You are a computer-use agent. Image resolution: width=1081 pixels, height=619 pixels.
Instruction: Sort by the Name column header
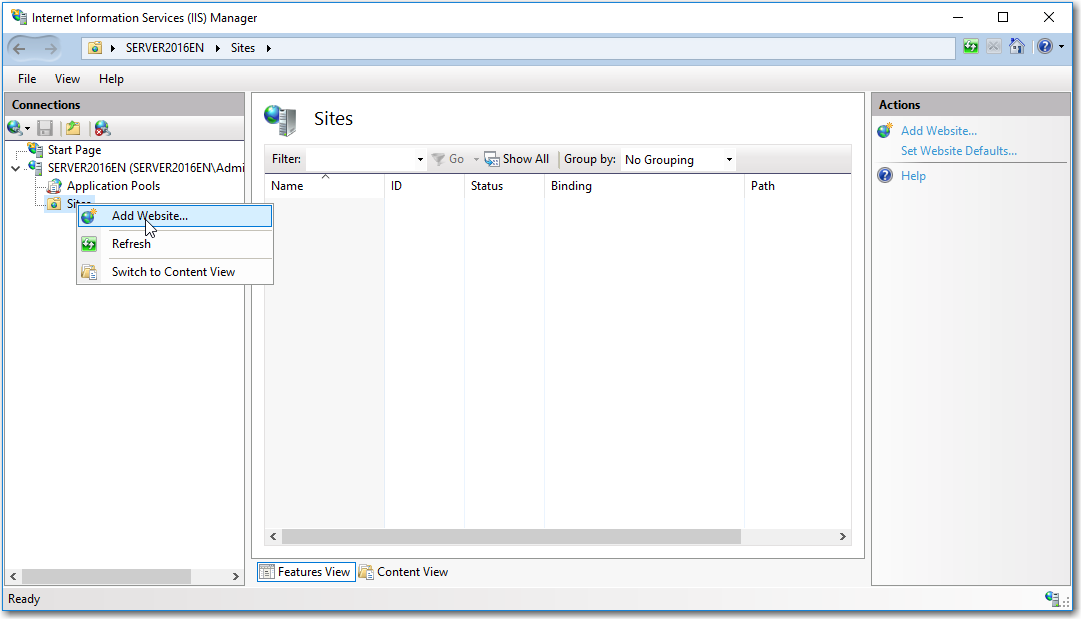325,186
